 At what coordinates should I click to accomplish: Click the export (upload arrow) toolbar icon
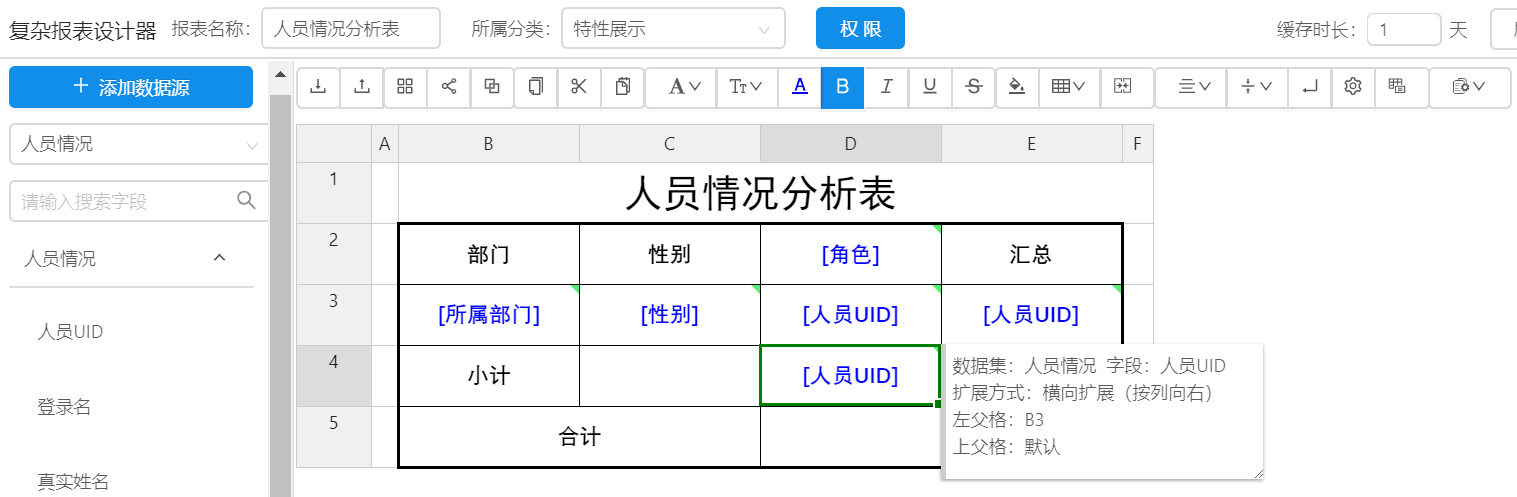pyautogui.click(x=362, y=87)
